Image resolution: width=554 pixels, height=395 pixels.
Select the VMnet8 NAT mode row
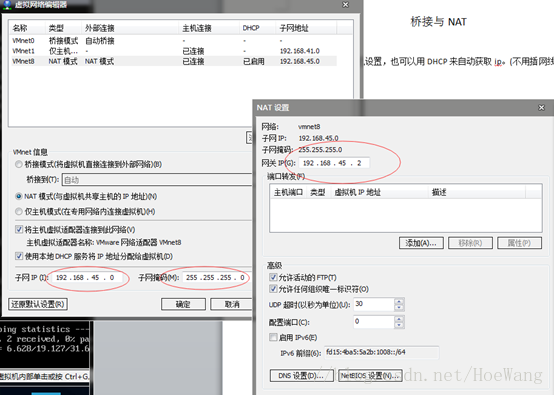click(174, 61)
